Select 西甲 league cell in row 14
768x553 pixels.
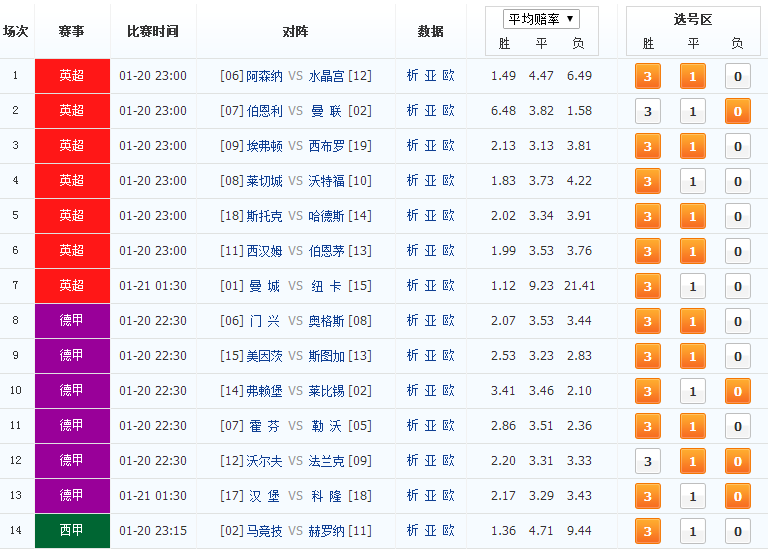click(x=72, y=531)
